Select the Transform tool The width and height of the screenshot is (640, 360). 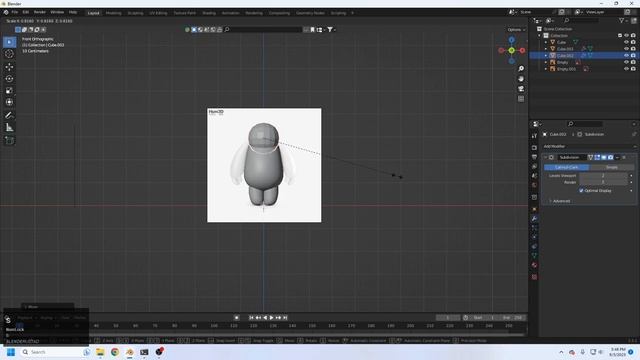(9, 102)
